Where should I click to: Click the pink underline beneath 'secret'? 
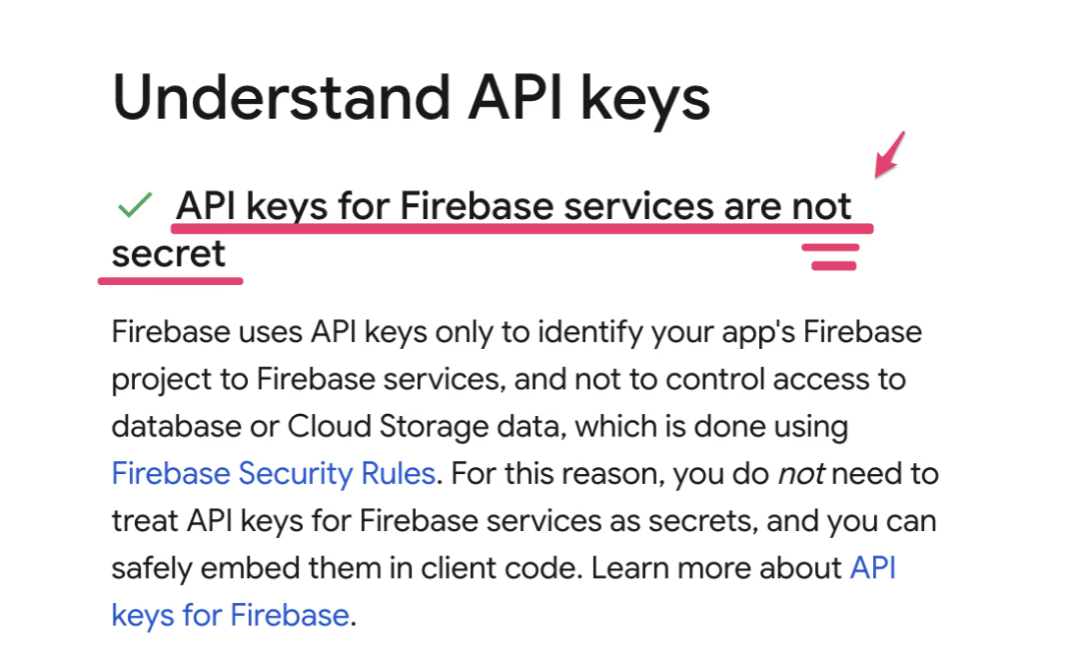click(170, 281)
